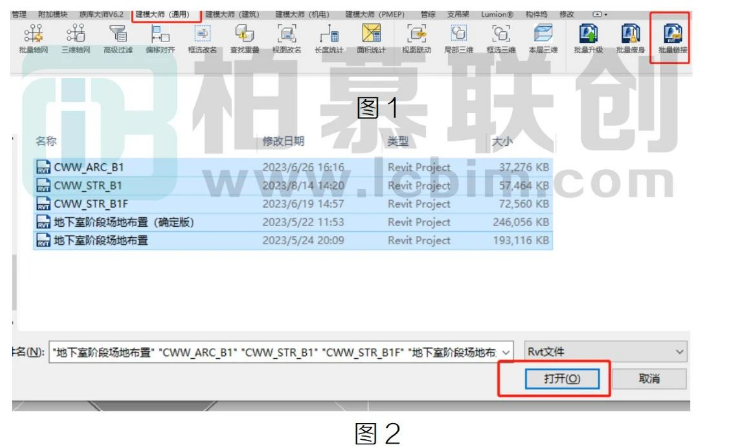Click the 视图联动 view linkage tool
The width and height of the screenshot is (737, 448).
(416, 39)
